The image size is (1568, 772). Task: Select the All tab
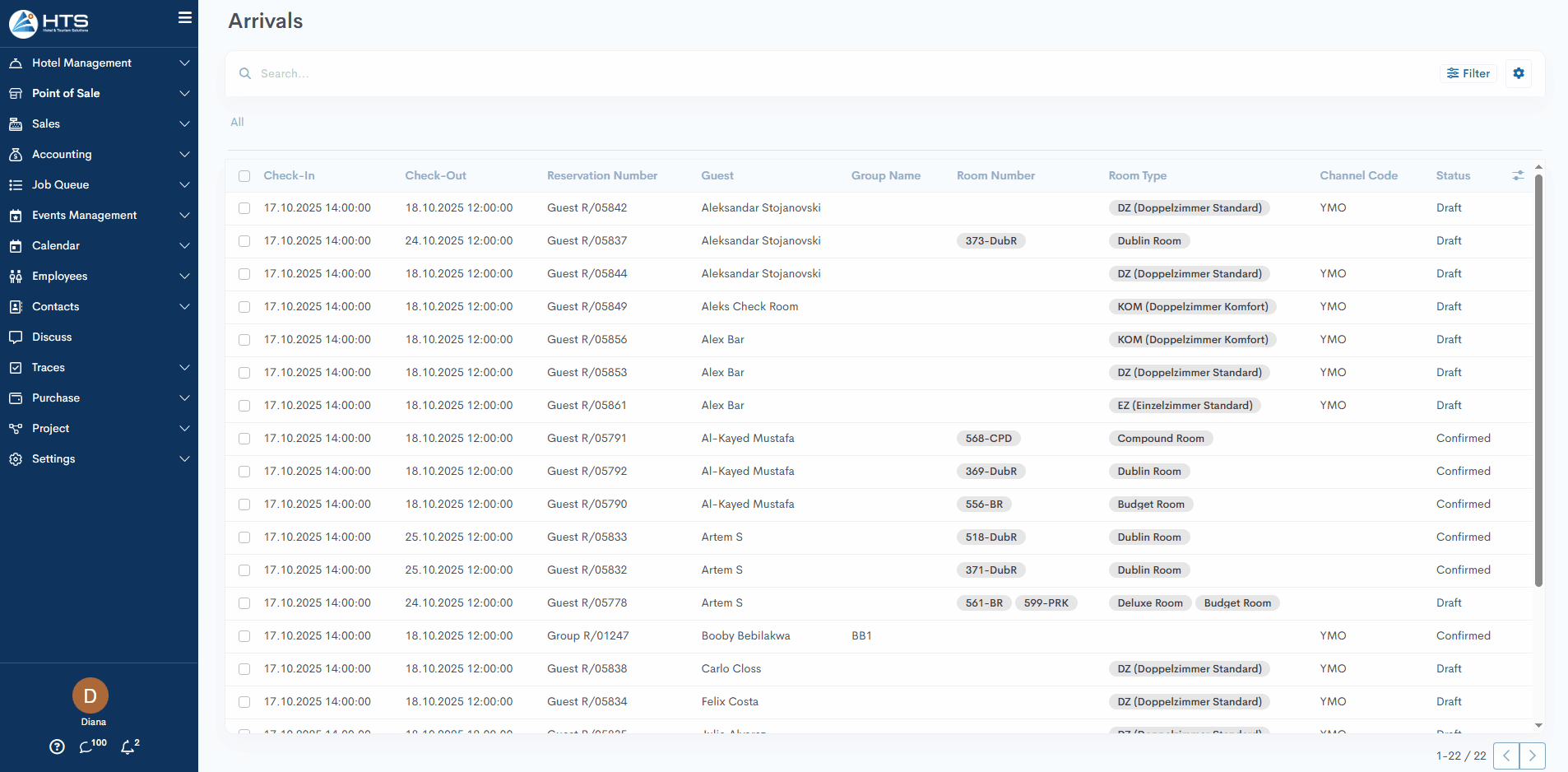tap(237, 122)
